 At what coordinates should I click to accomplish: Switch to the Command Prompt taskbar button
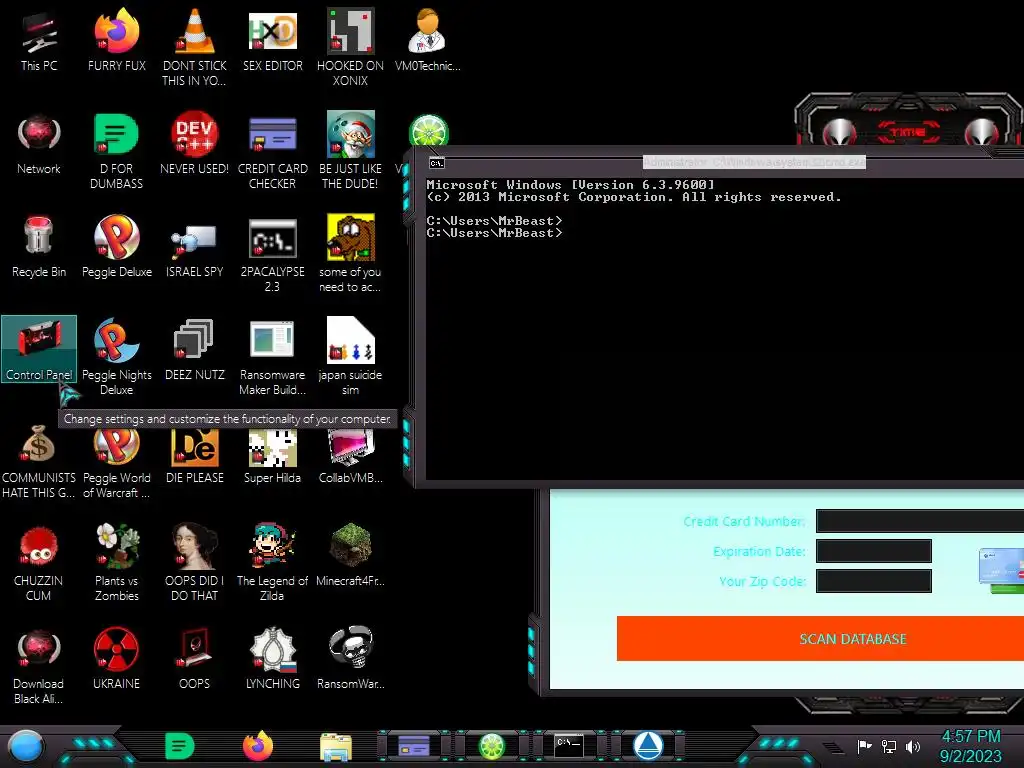(569, 745)
